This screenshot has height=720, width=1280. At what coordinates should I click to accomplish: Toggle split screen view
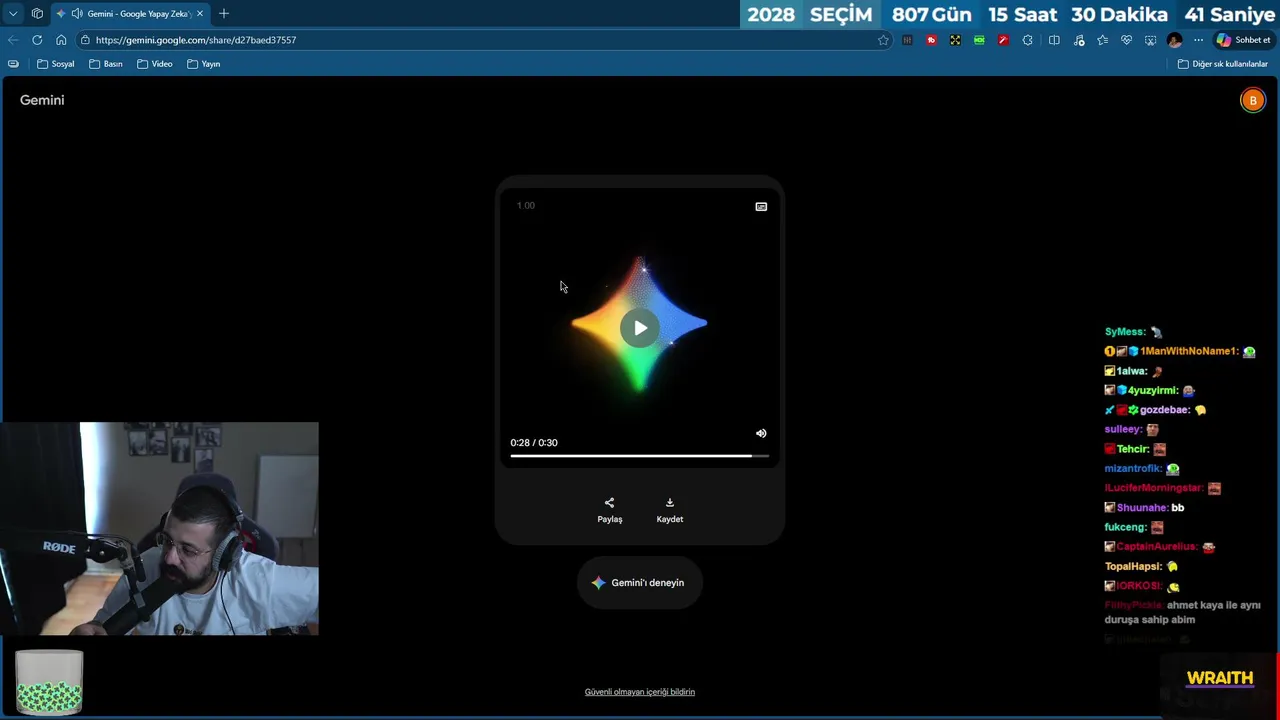(x=1054, y=40)
